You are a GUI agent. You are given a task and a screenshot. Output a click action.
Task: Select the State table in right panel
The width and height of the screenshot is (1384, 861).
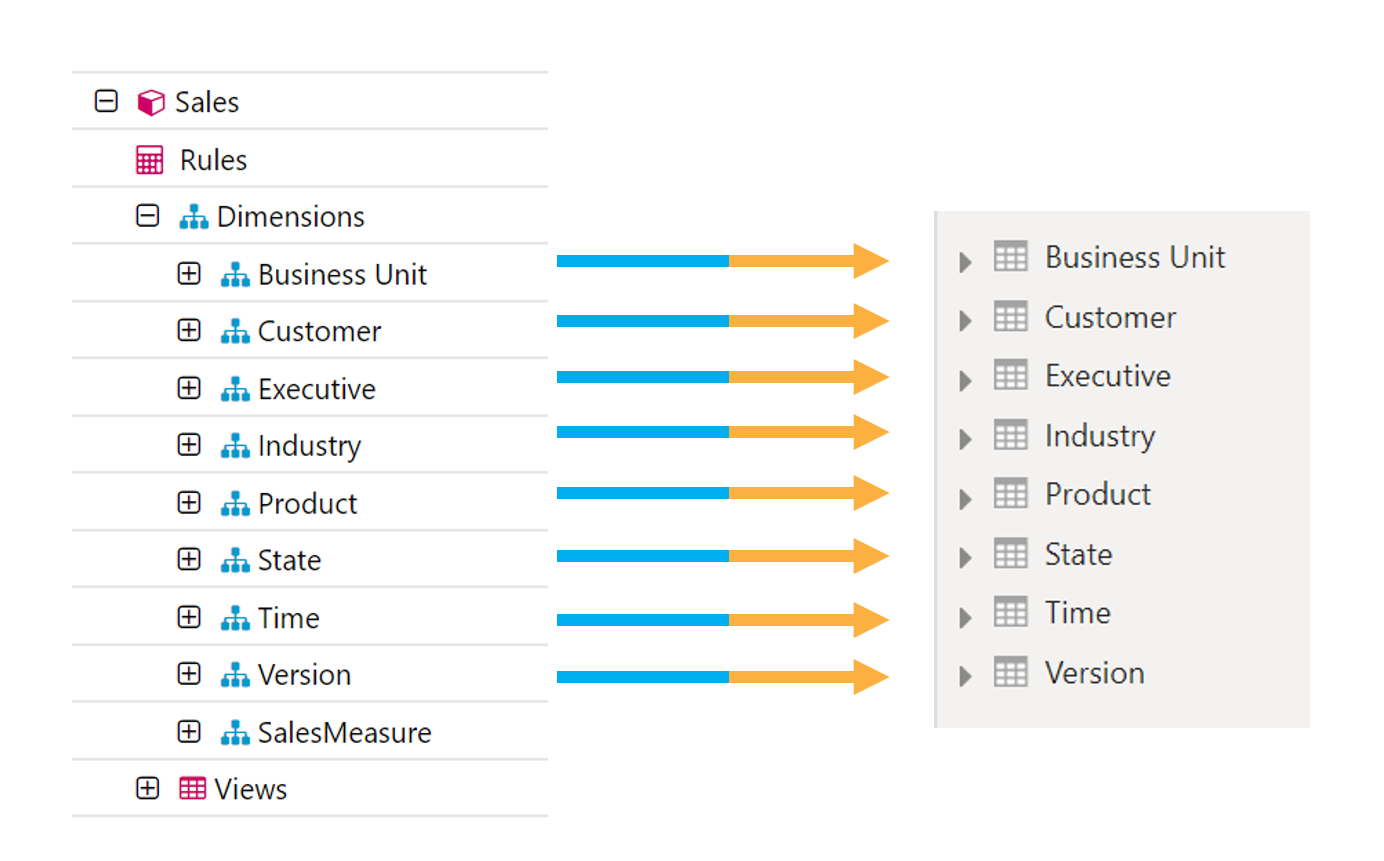(x=1078, y=554)
